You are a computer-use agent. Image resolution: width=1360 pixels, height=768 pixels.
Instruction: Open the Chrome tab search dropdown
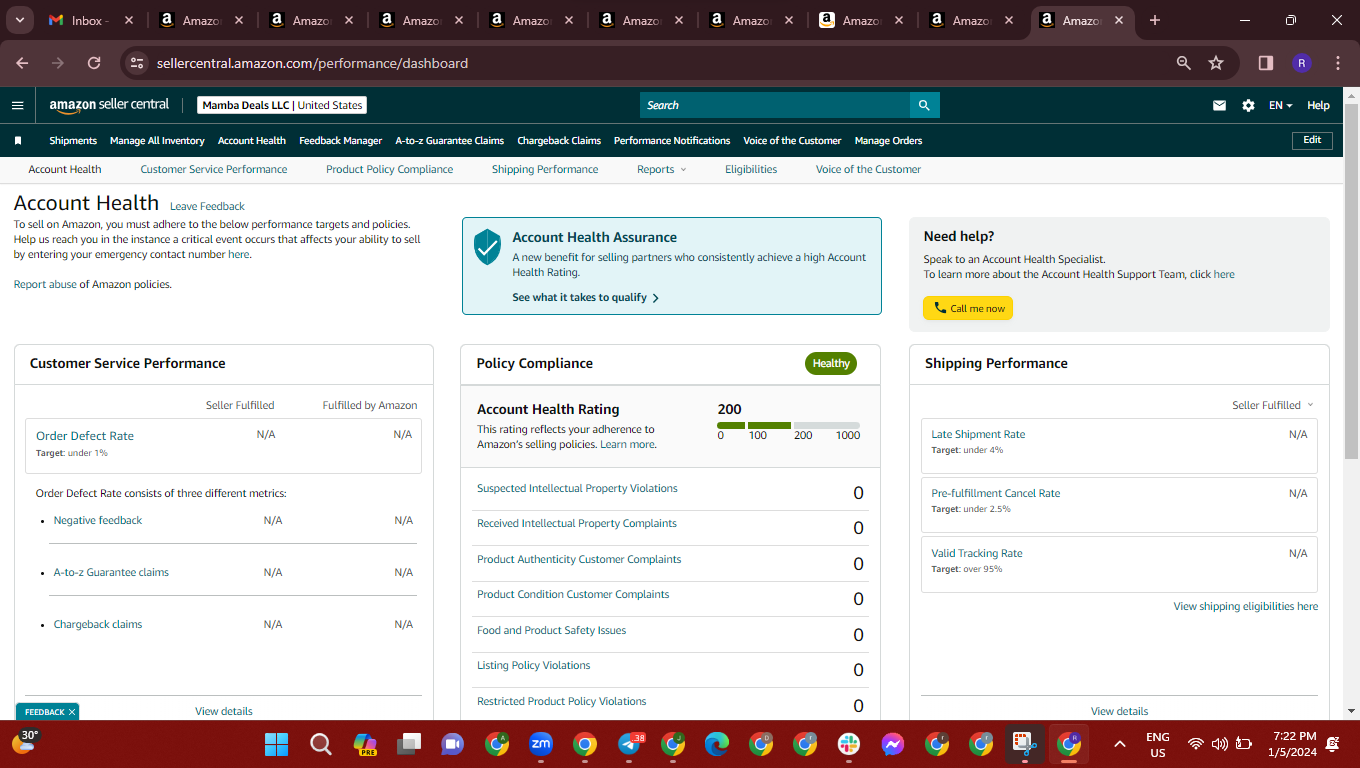point(21,20)
